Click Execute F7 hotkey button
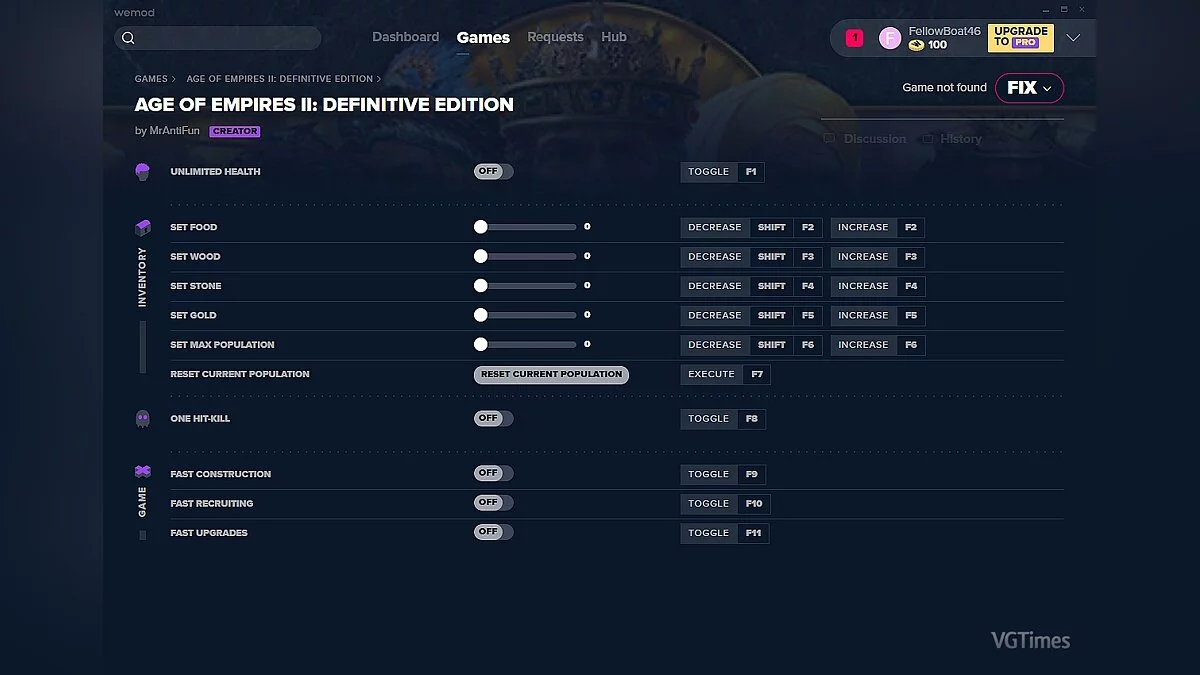Image resolution: width=1200 pixels, height=675 pixels. [725, 374]
